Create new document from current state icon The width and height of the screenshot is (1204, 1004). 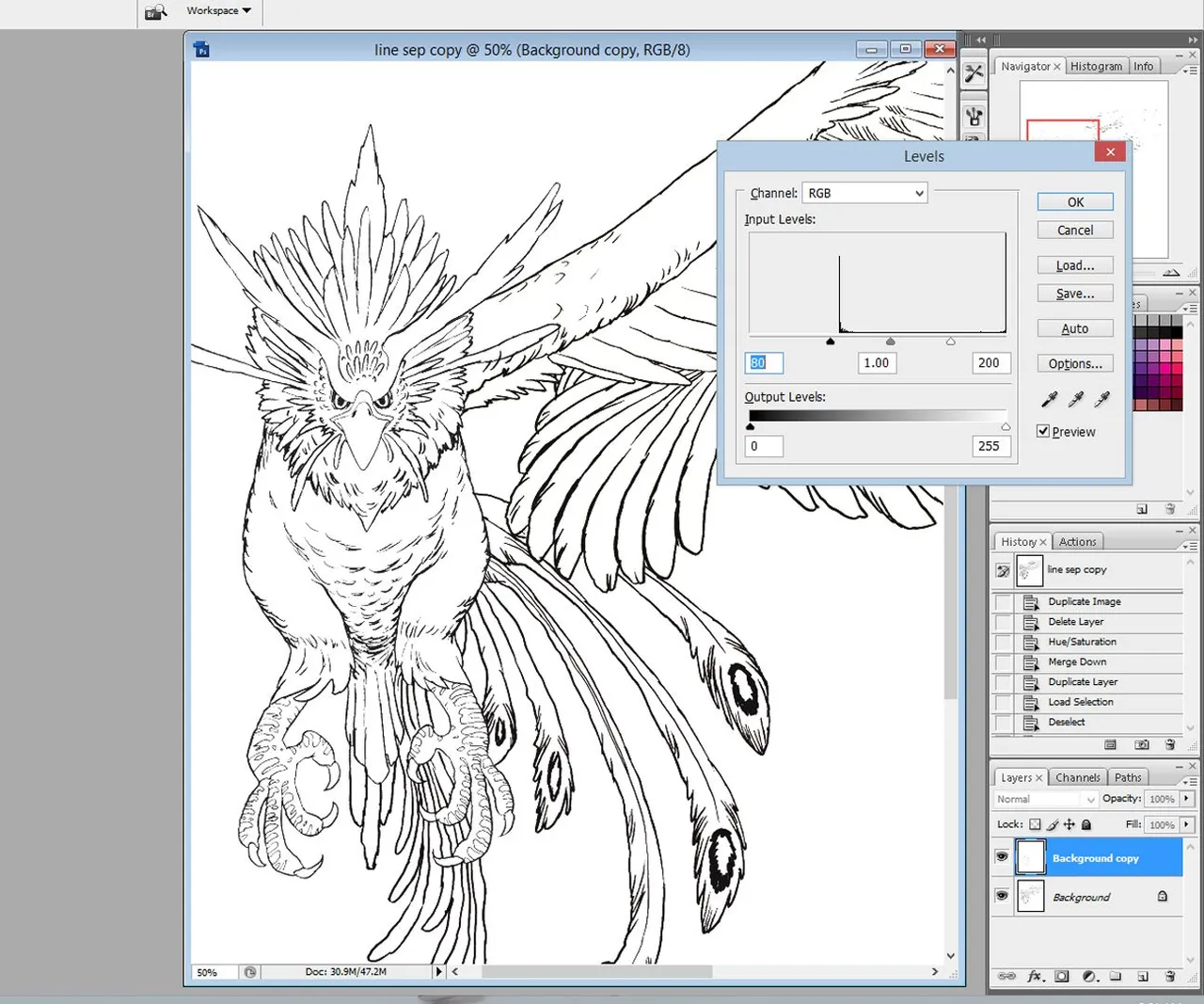tap(1110, 744)
